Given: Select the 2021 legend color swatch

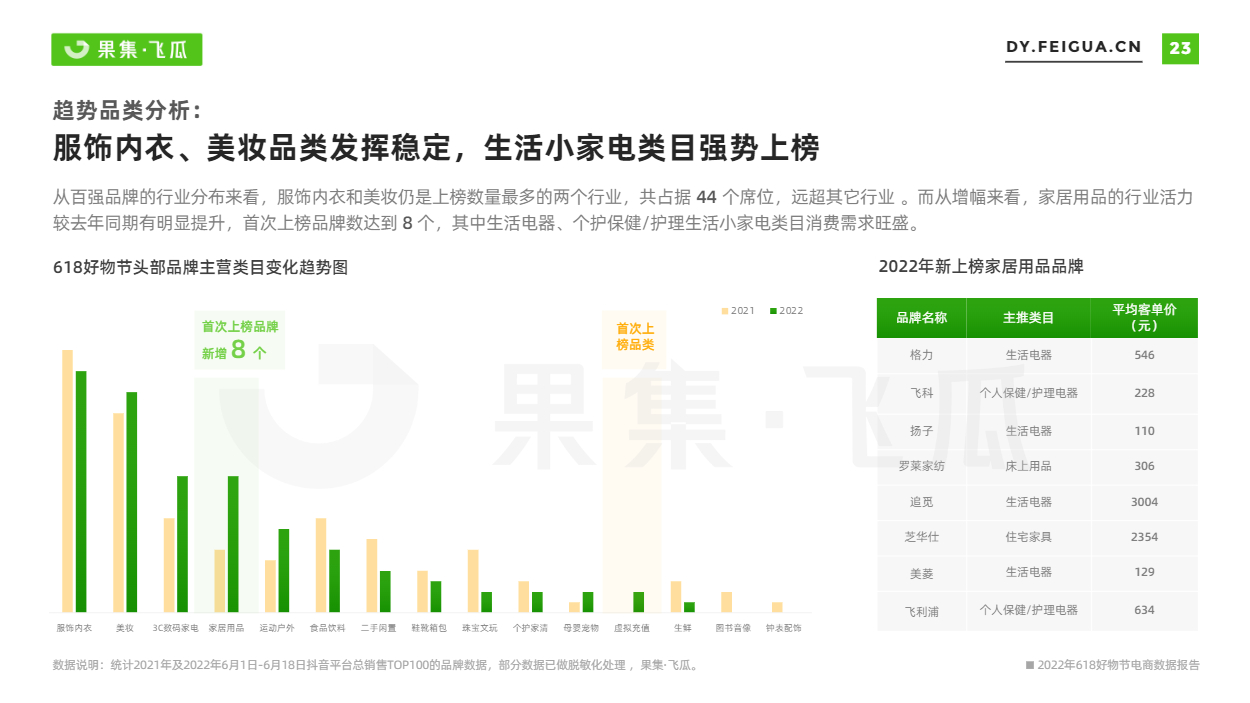Looking at the screenshot, I should [725, 311].
